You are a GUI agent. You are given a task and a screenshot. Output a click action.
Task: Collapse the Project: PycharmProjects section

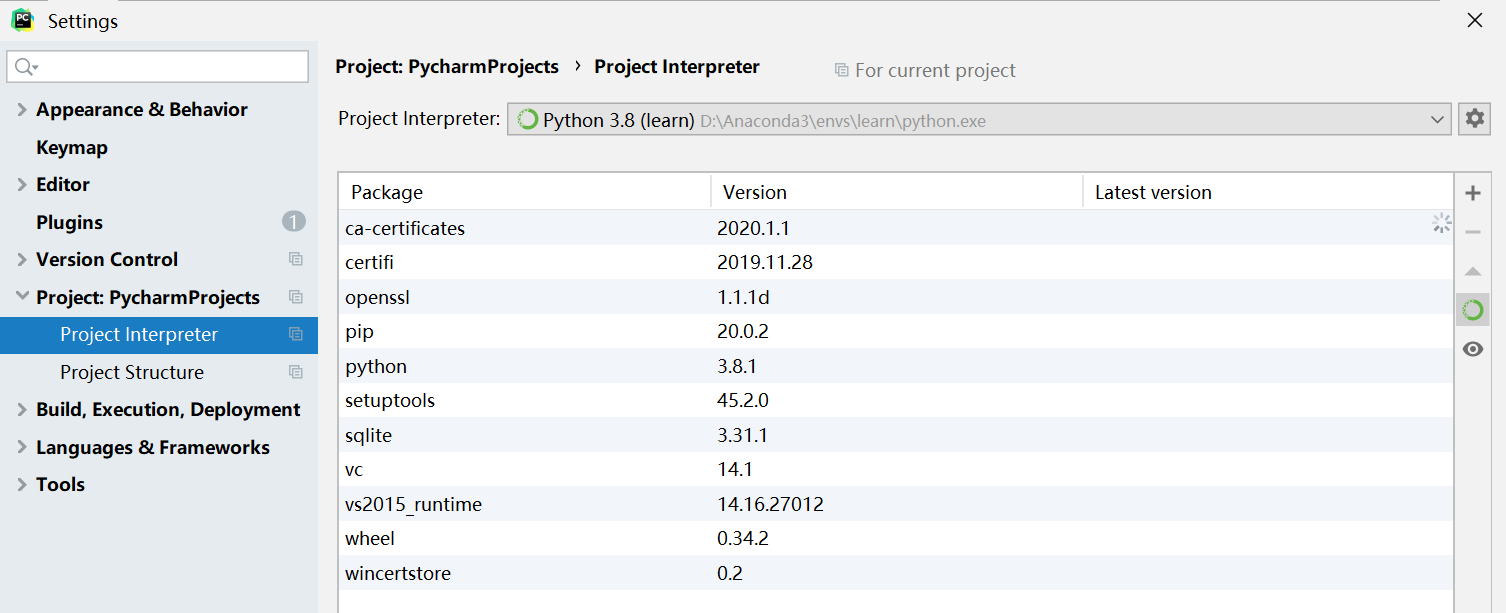click(x=22, y=297)
